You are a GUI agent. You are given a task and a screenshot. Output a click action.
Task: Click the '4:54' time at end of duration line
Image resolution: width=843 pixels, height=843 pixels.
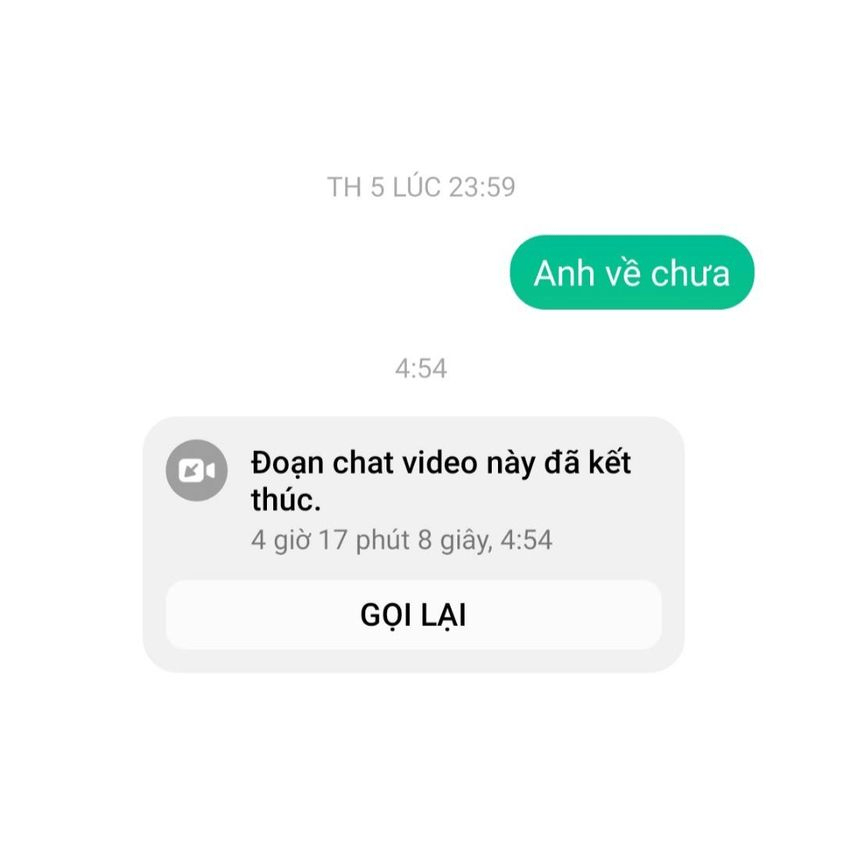point(526,540)
